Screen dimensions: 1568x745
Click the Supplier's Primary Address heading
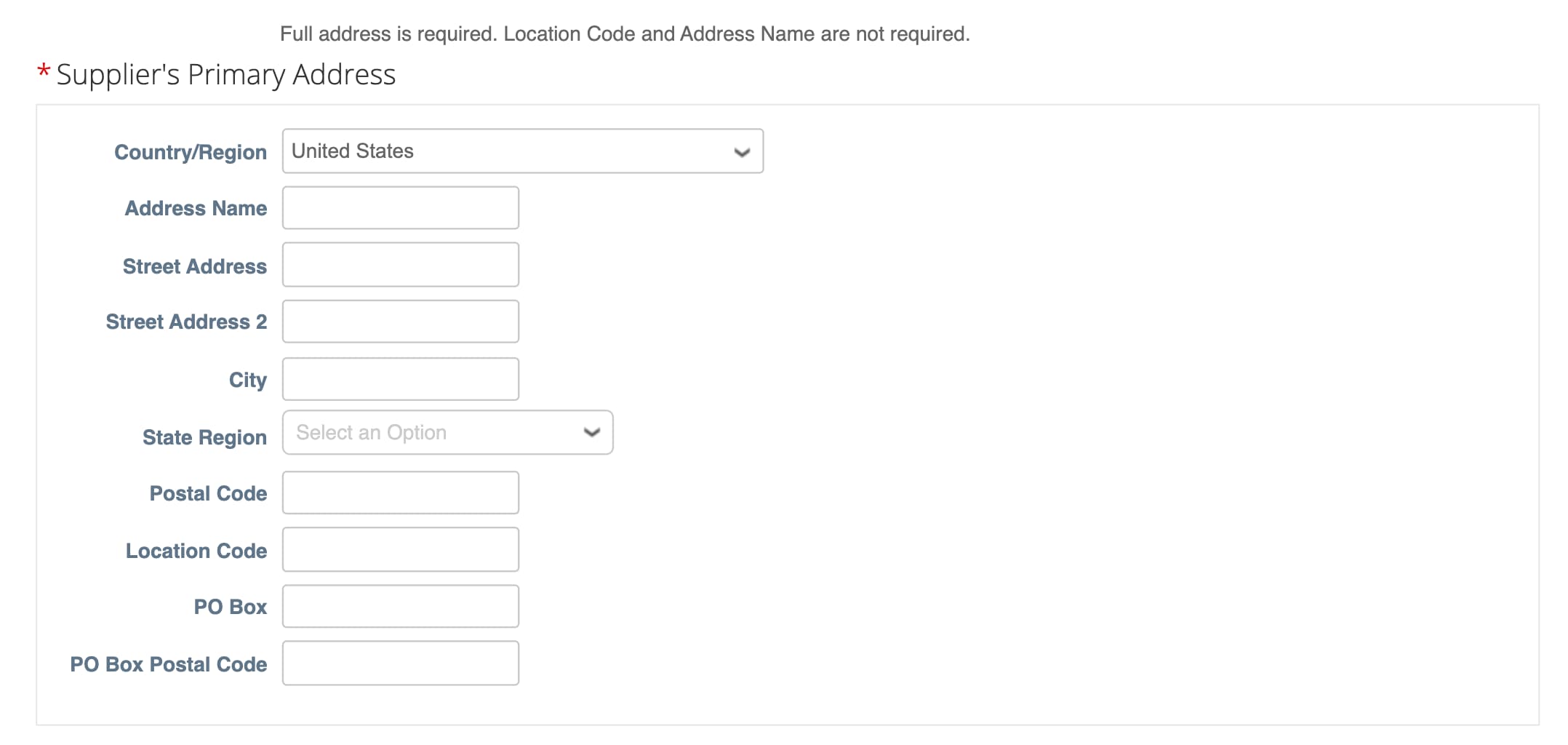coord(225,75)
